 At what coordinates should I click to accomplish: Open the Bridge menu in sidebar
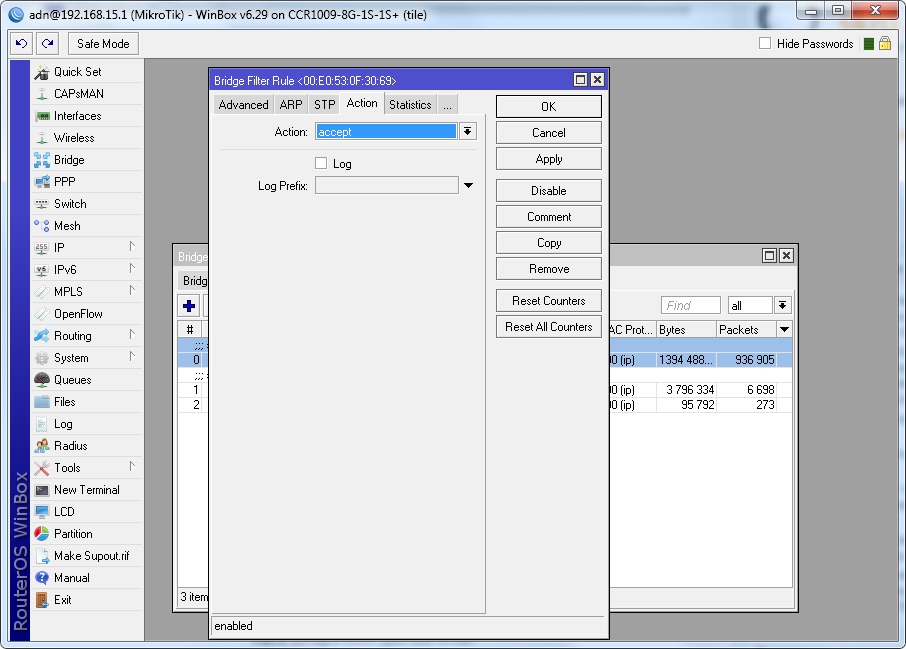(x=68, y=160)
